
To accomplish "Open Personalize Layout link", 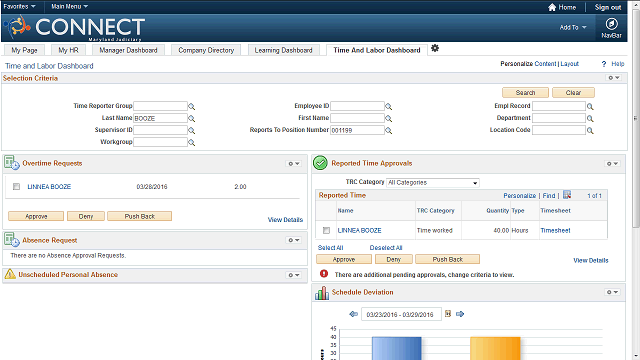I will point(569,64).
